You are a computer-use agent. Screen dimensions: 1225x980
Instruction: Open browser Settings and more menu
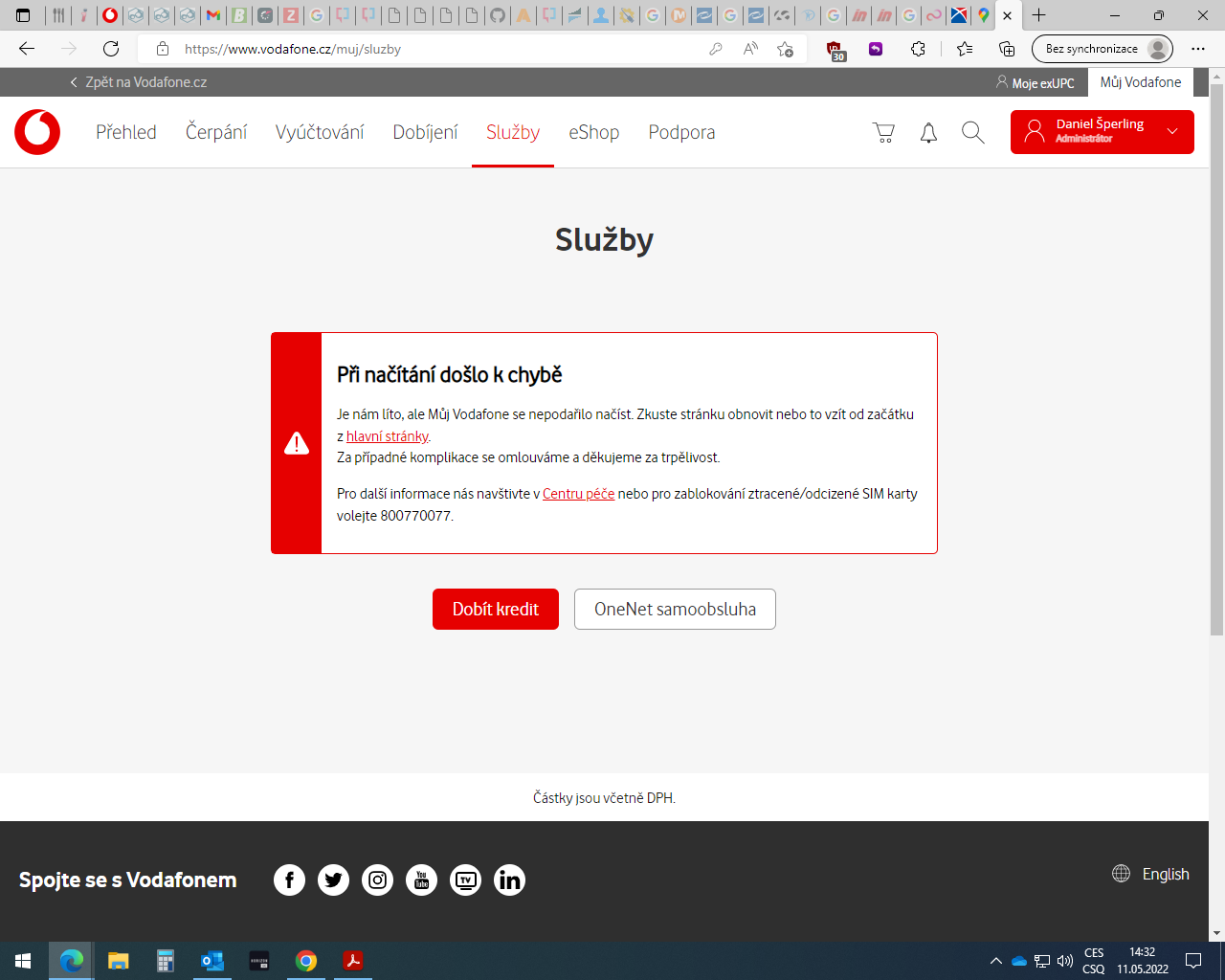1198,49
